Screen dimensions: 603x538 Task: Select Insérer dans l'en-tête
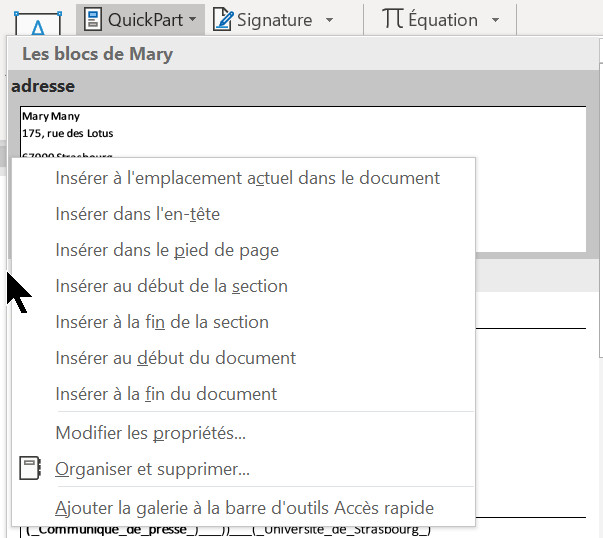(137, 214)
